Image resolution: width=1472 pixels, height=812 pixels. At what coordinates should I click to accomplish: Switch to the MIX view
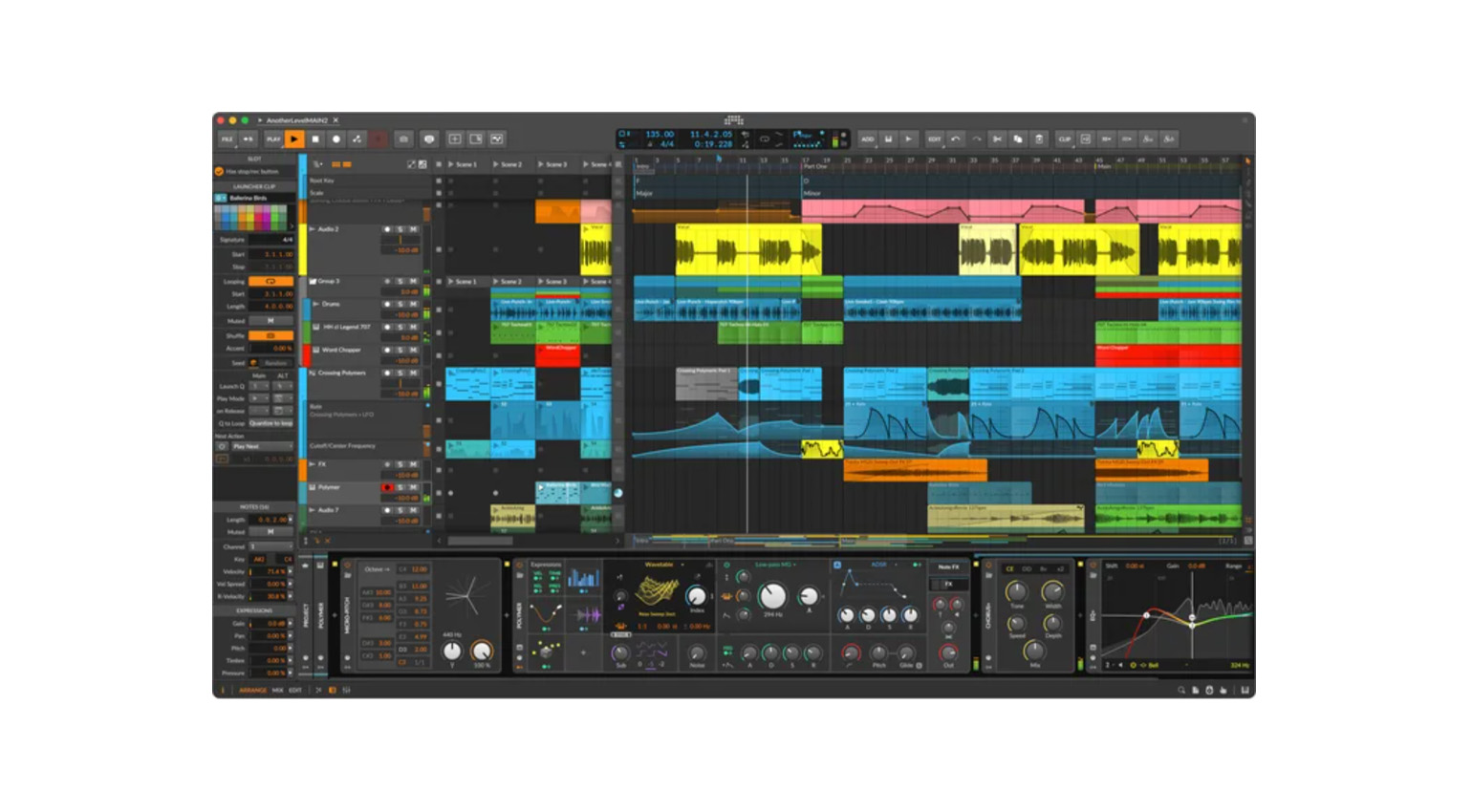point(278,690)
